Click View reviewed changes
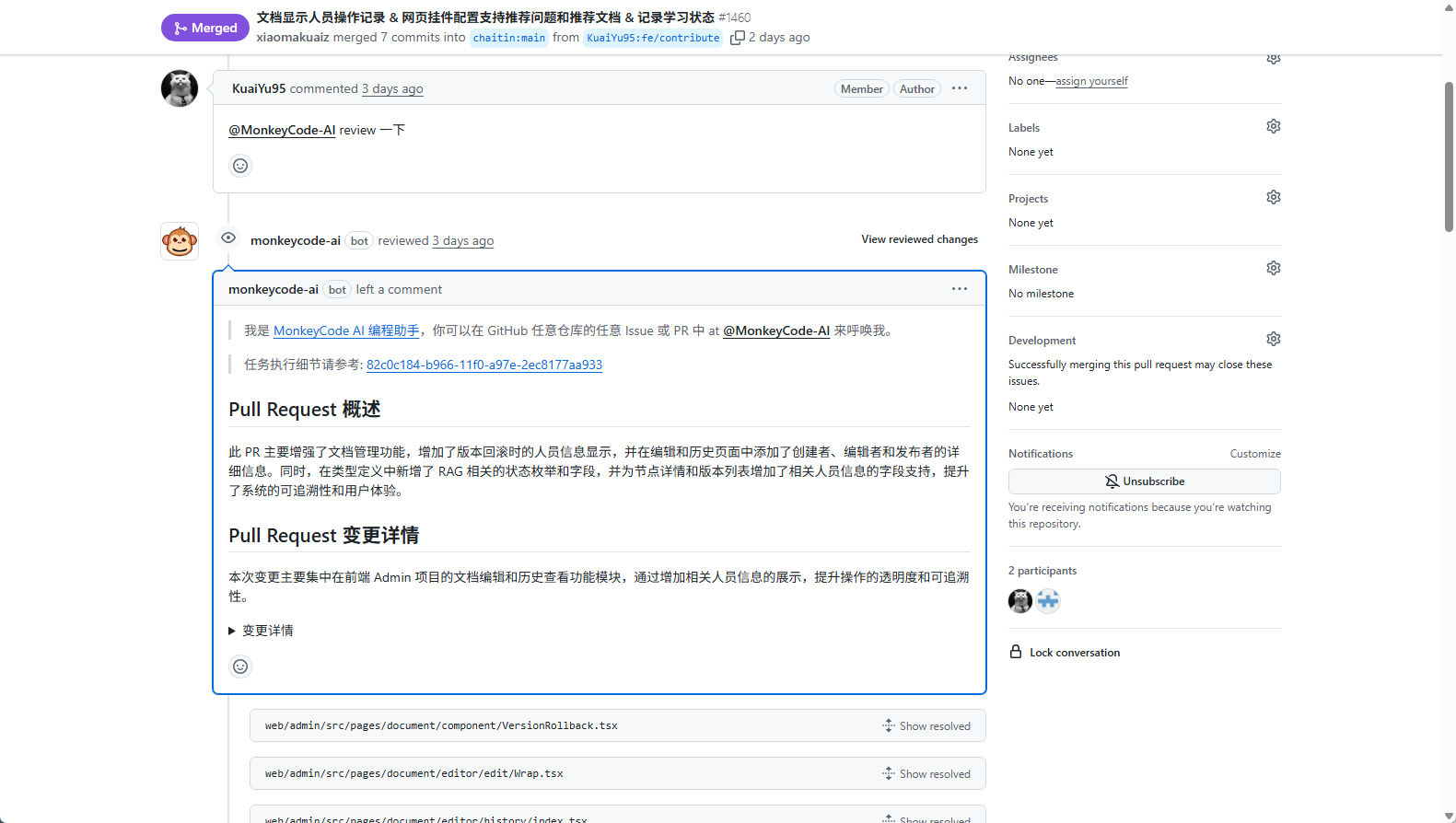 pyautogui.click(x=920, y=239)
